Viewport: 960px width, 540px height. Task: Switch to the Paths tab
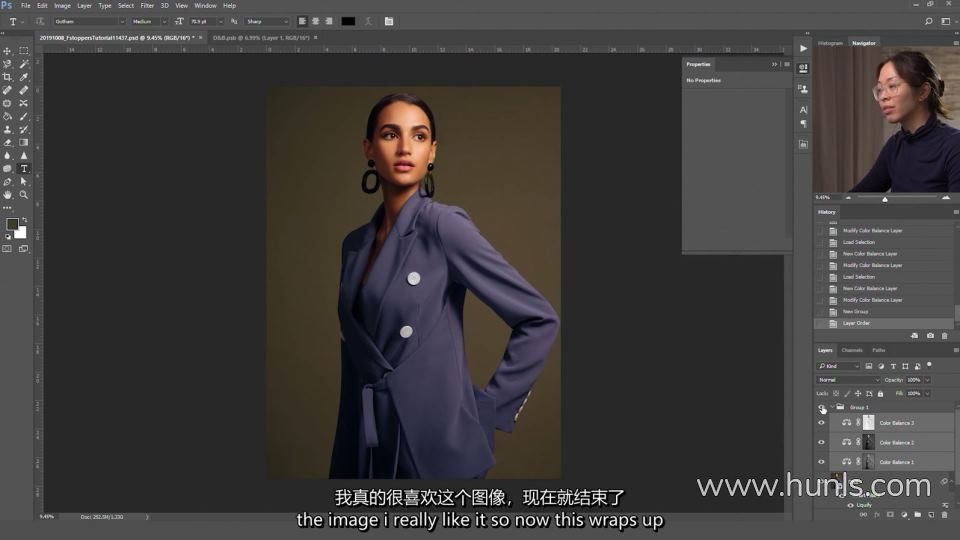tap(879, 350)
